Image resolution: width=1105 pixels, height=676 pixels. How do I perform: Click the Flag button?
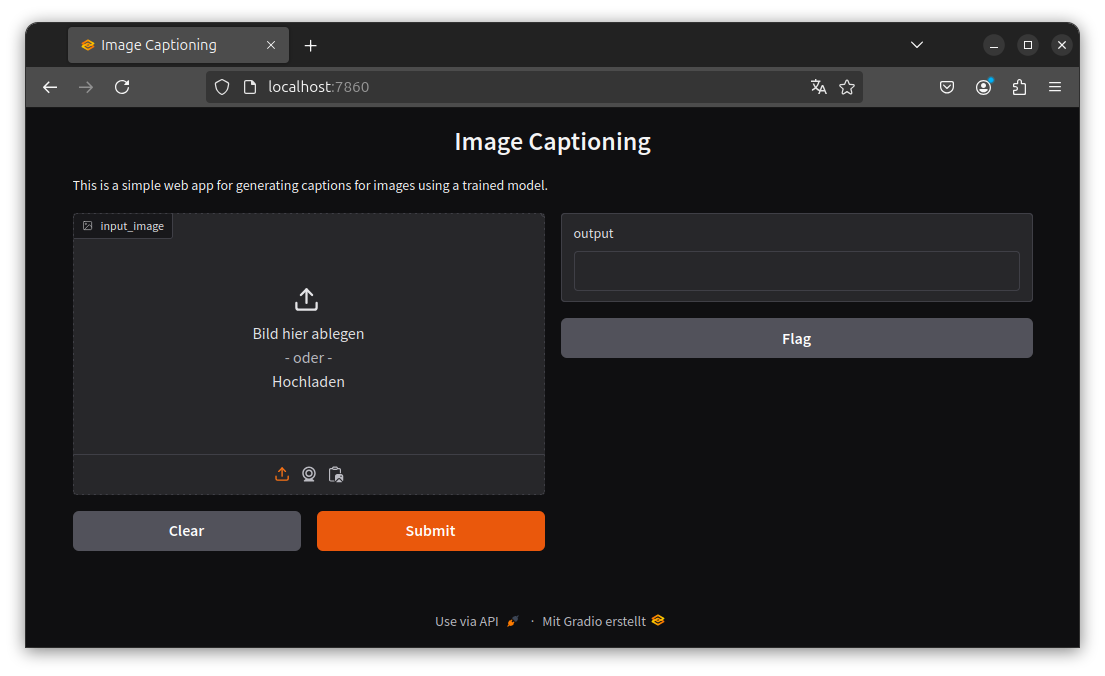(x=796, y=338)
